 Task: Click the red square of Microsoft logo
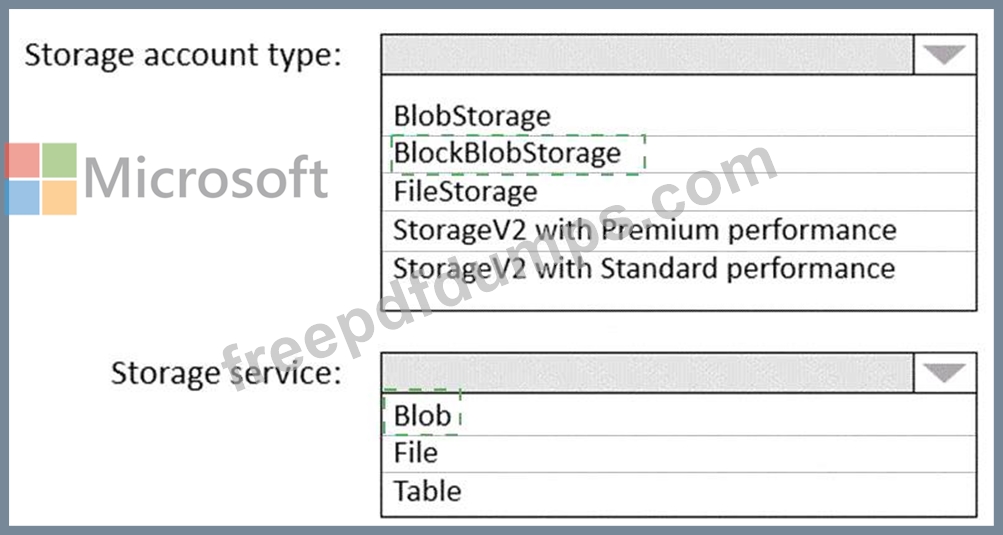21,160
